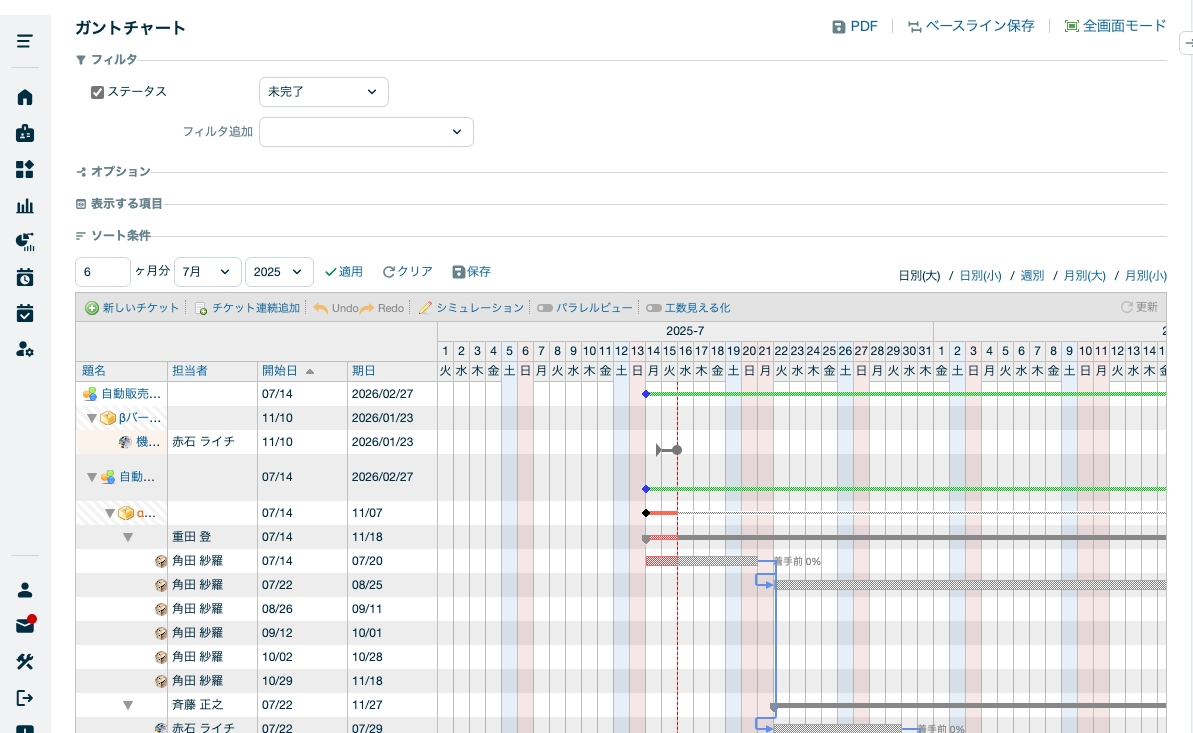Click the new ticket plus icon

[92, 308]
